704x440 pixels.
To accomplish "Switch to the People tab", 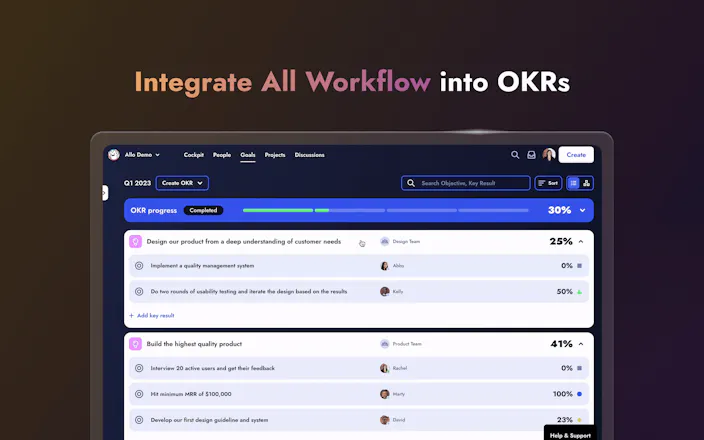I will click(222, 155).
